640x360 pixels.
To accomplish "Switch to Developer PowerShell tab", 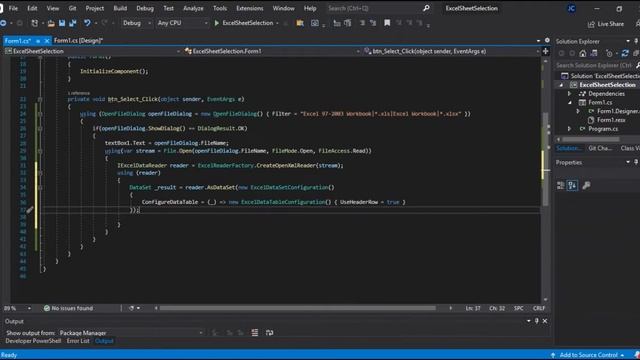I will 33,341.
